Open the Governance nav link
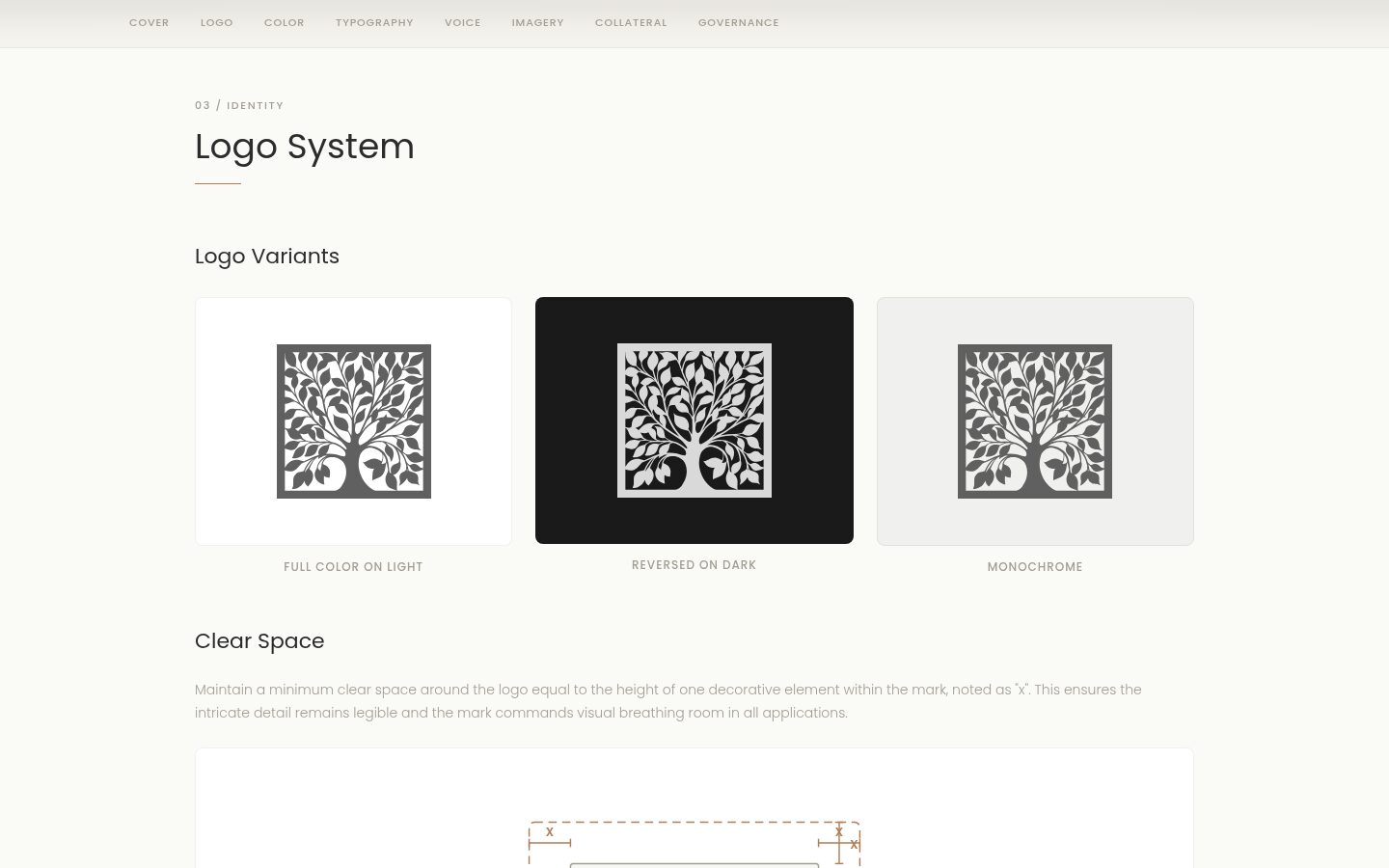Screen dimensions: 1389x868 (x=739, y=23)
